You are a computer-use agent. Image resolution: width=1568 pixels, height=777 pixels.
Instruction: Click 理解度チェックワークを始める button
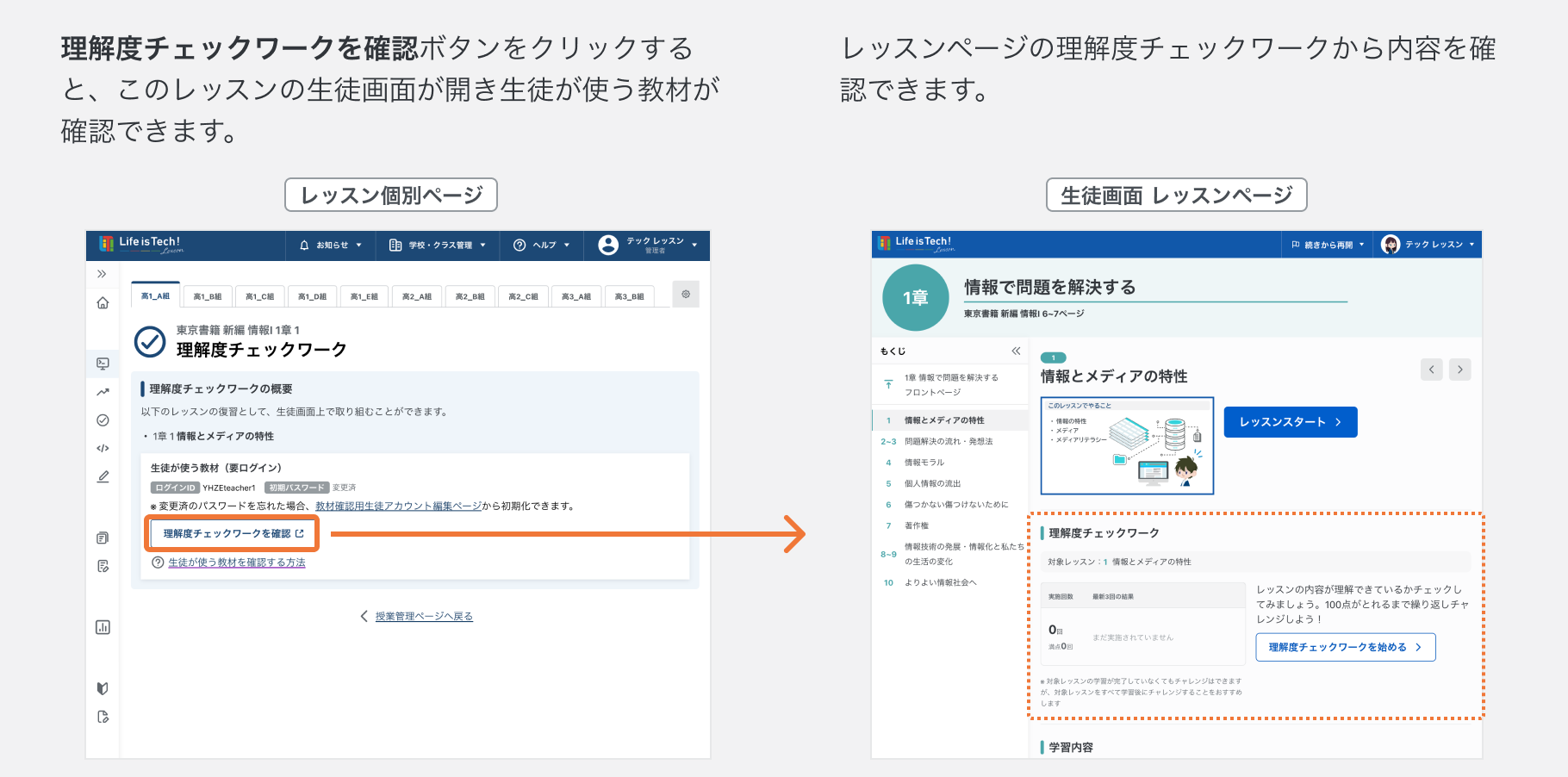coord(1346,647)
